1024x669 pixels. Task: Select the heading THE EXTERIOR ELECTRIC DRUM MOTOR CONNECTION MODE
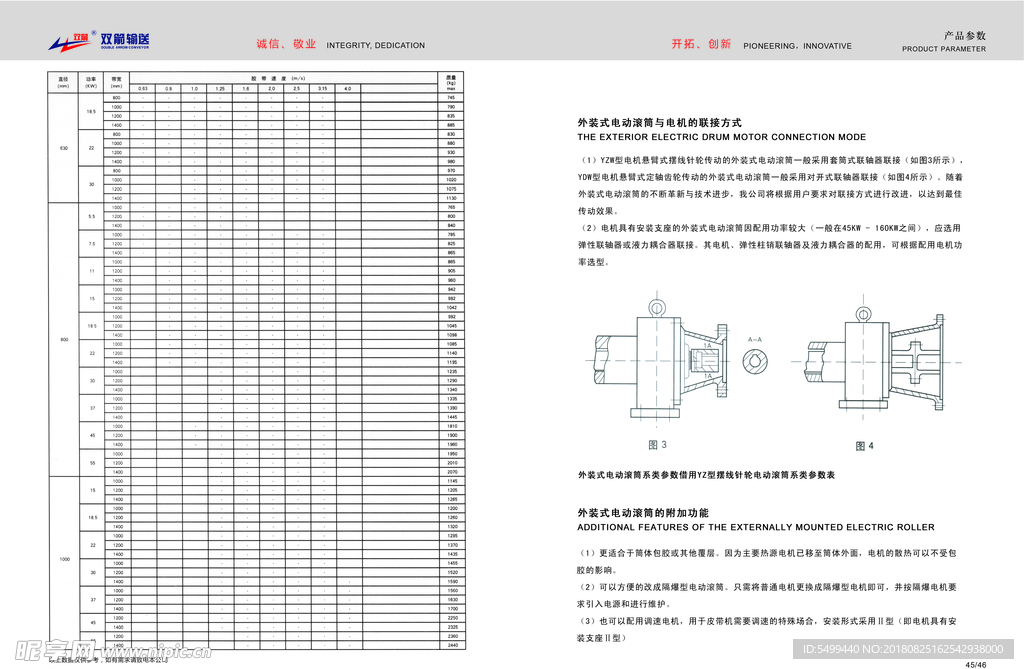tap(722, 137)
